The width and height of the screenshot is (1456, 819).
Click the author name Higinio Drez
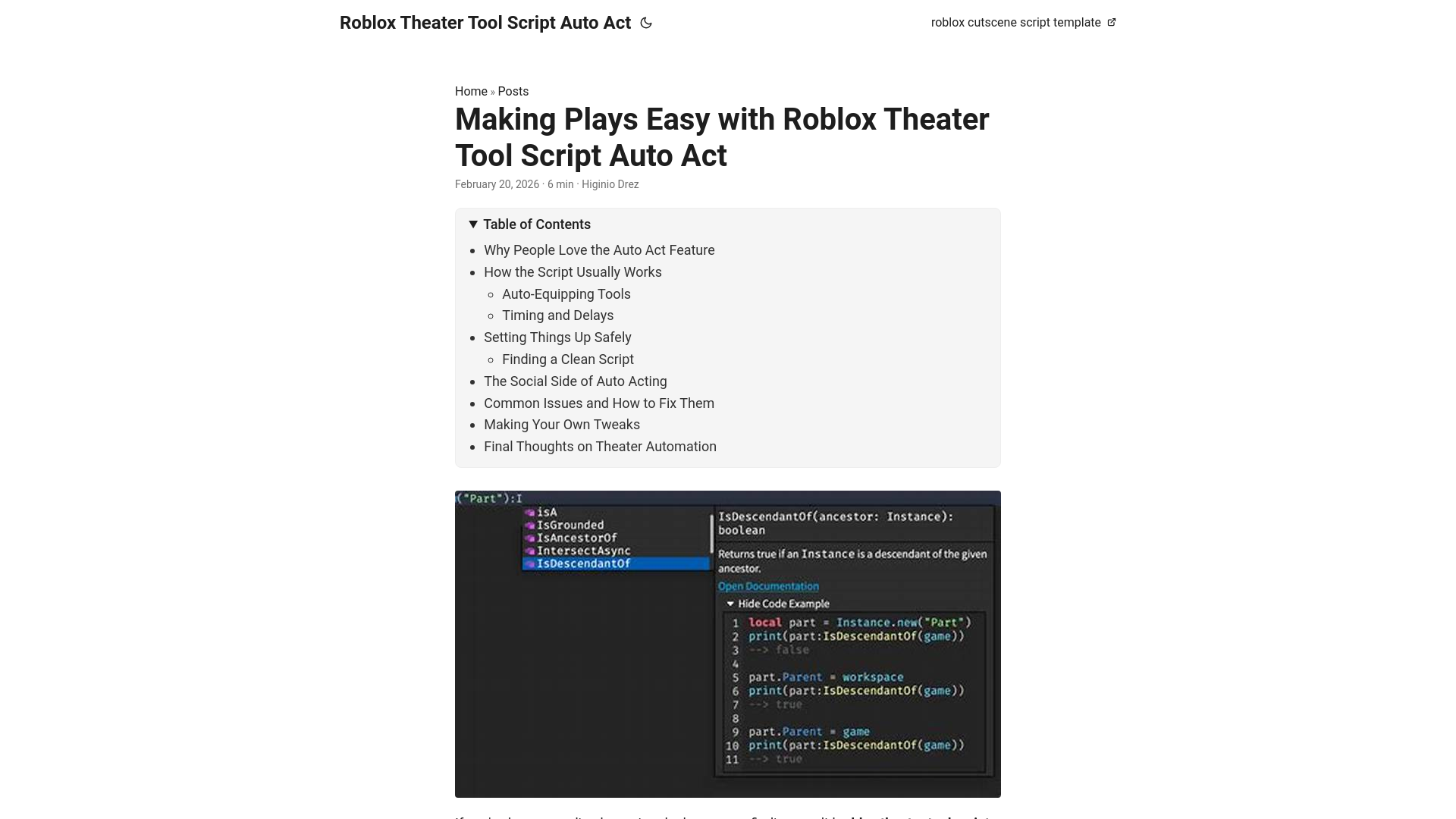610,184
